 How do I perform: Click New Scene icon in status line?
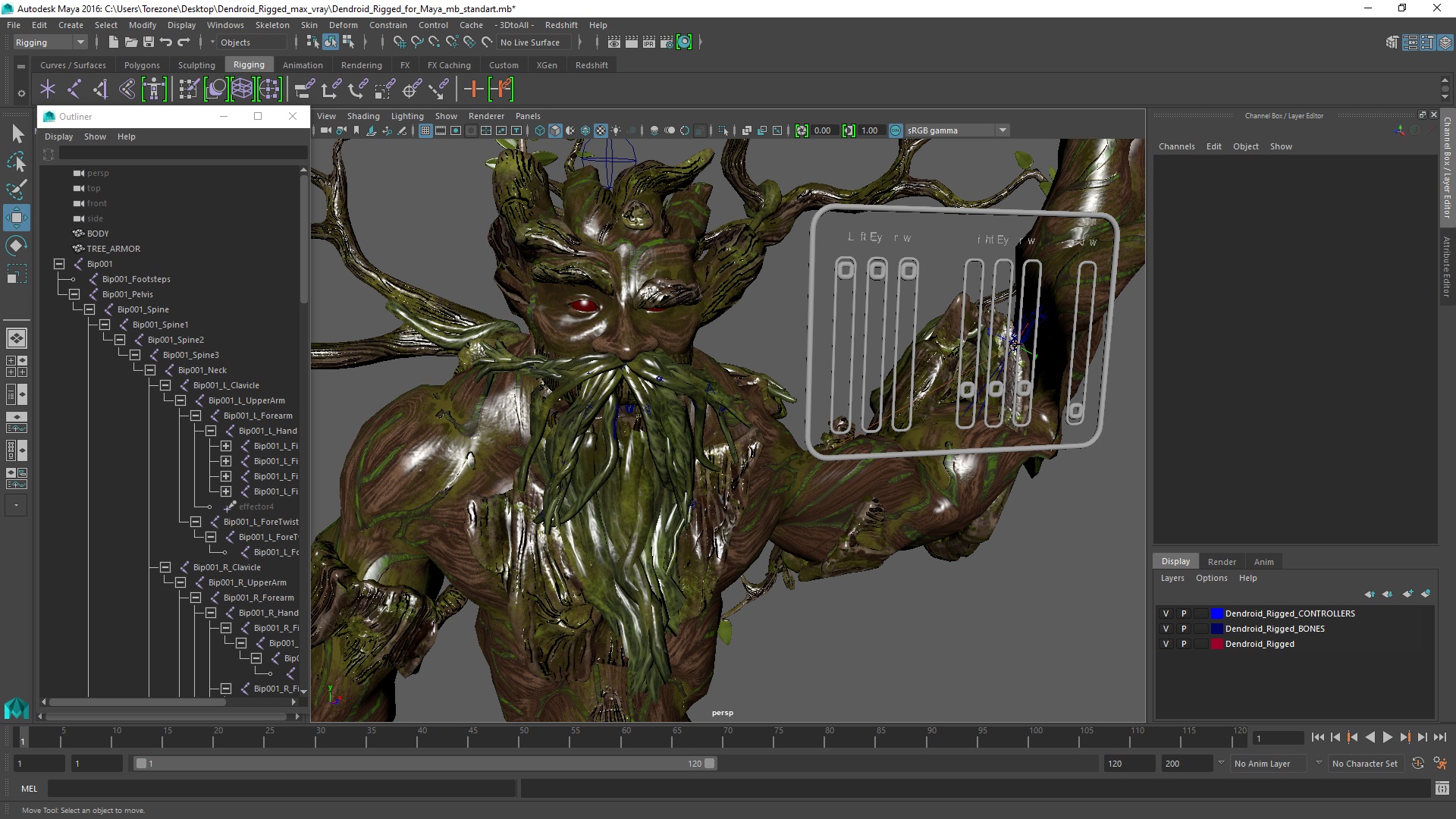point(114,42)
